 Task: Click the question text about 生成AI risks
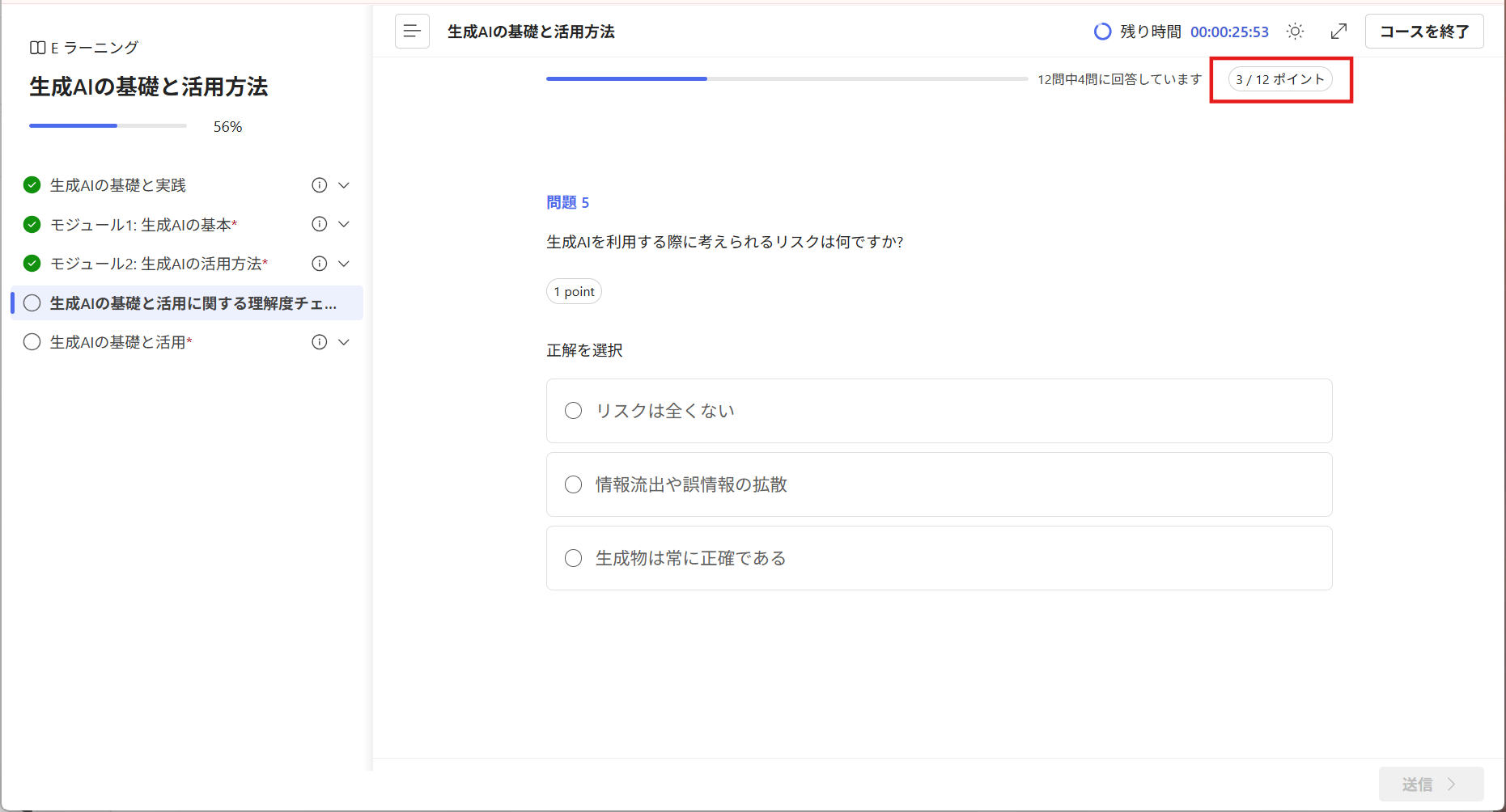coord(725,242)
